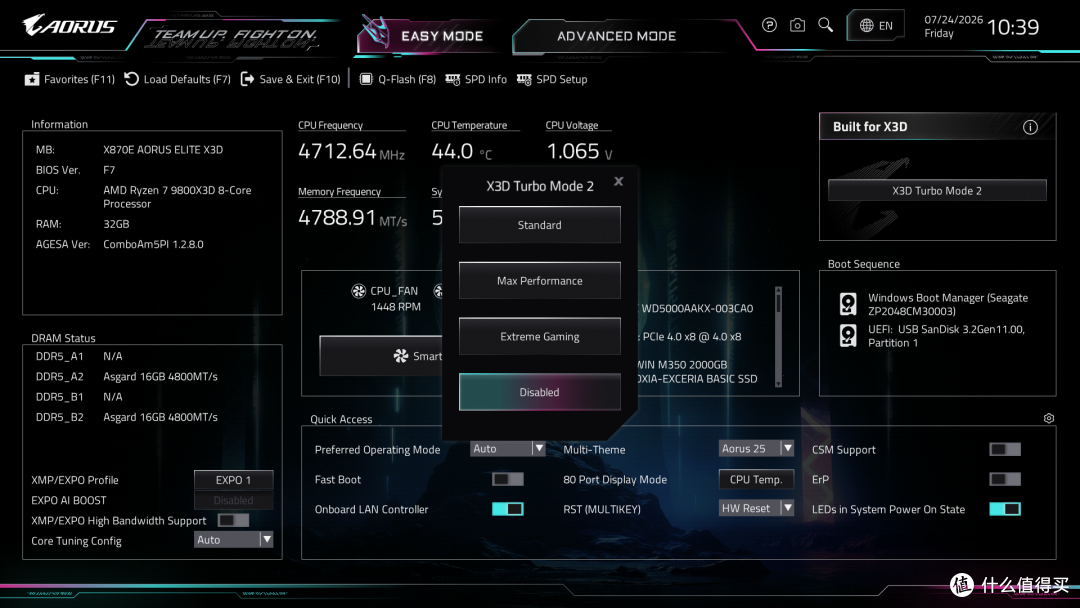Toggle LEDs in System Power On State
This screenshot has height=608, width=1080.
(x=1005, y=509)
